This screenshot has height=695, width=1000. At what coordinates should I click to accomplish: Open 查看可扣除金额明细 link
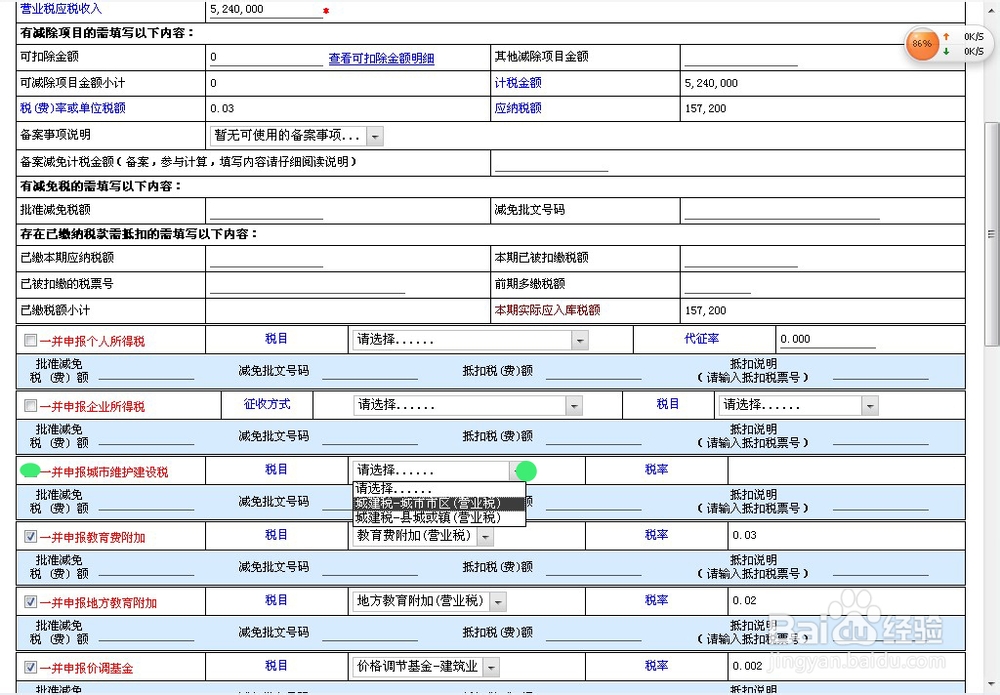tap(381, 59)
